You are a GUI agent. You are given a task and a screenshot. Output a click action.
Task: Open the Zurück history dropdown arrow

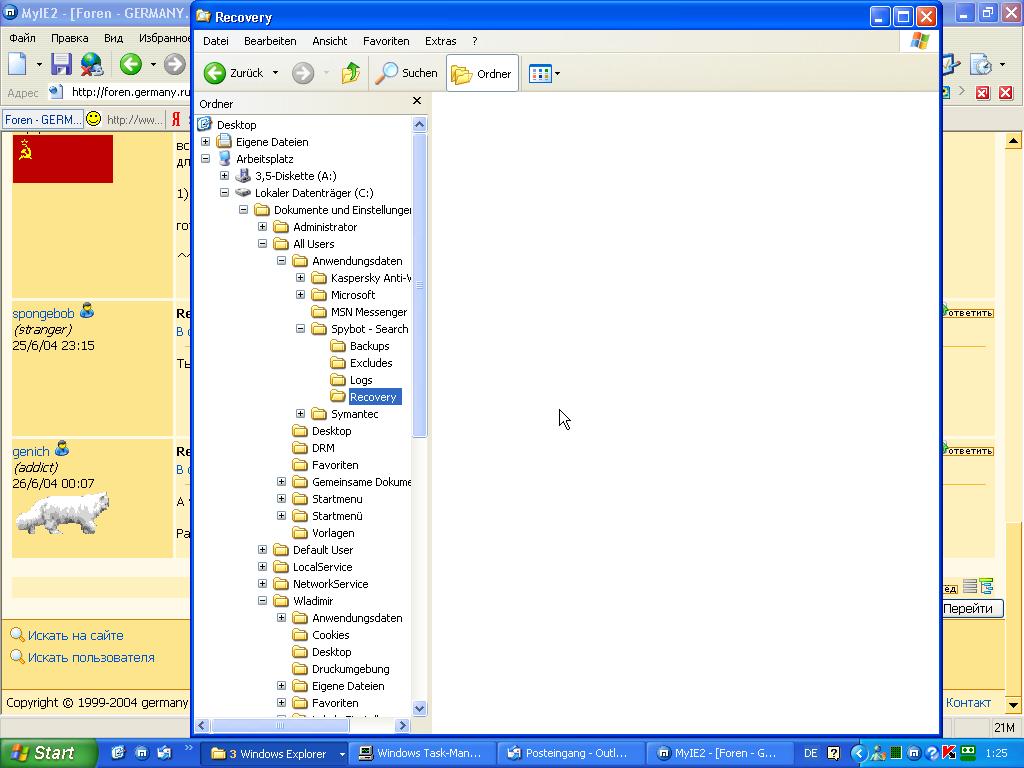coord(276,73)
